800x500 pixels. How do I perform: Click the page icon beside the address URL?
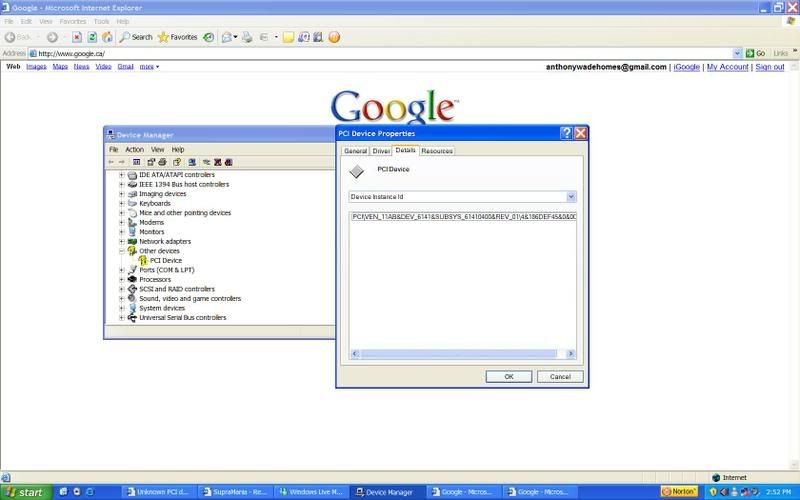click(x=33, y=54)
